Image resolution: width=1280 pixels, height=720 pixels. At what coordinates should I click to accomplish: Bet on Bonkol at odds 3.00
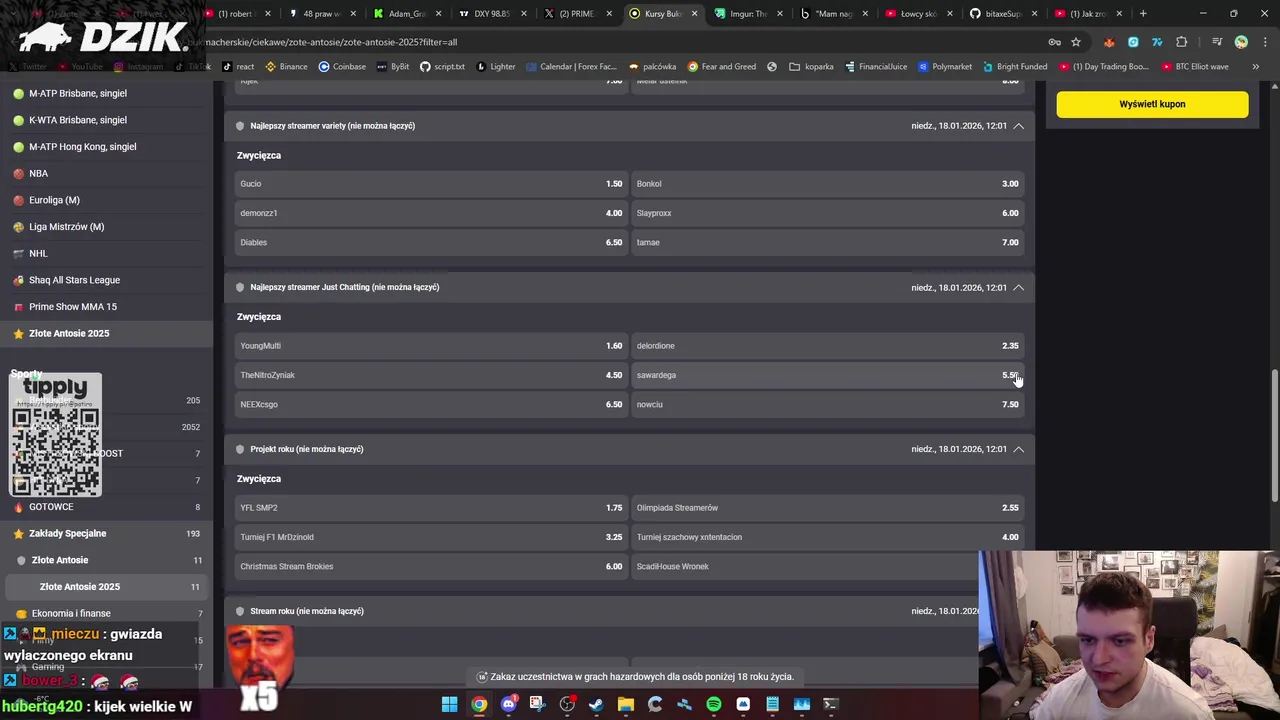[x=827, y=184]
